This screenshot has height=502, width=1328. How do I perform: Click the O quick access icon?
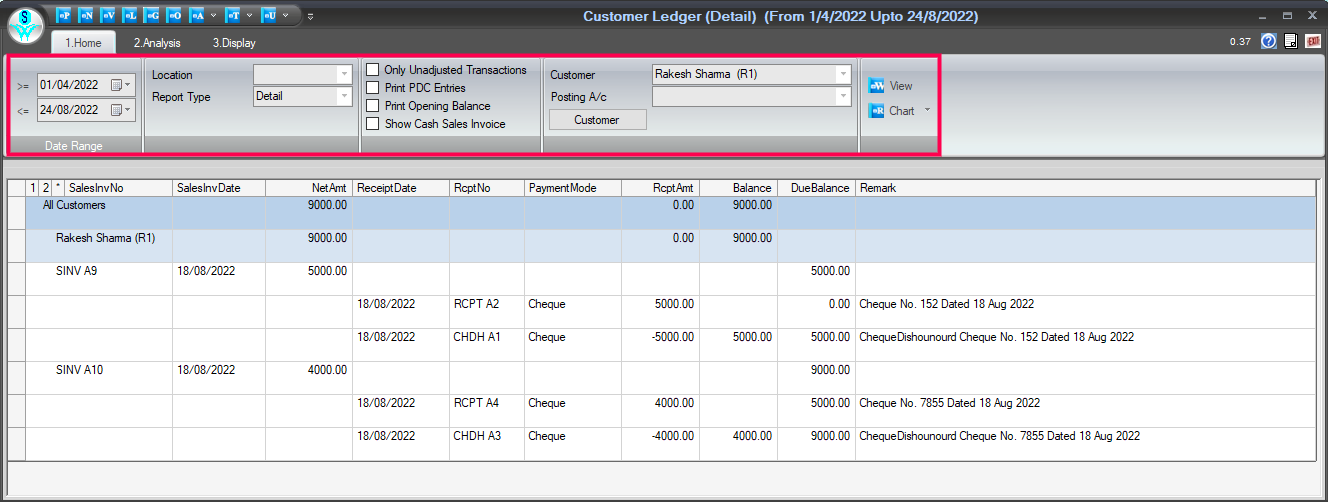pyautogui.click(x=174, y=16)
